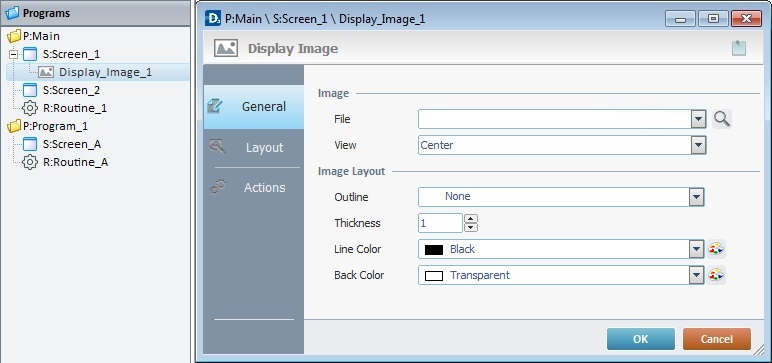Confirm with the OK button
This screenshot has width=772, height=363.
coord(641,339)
